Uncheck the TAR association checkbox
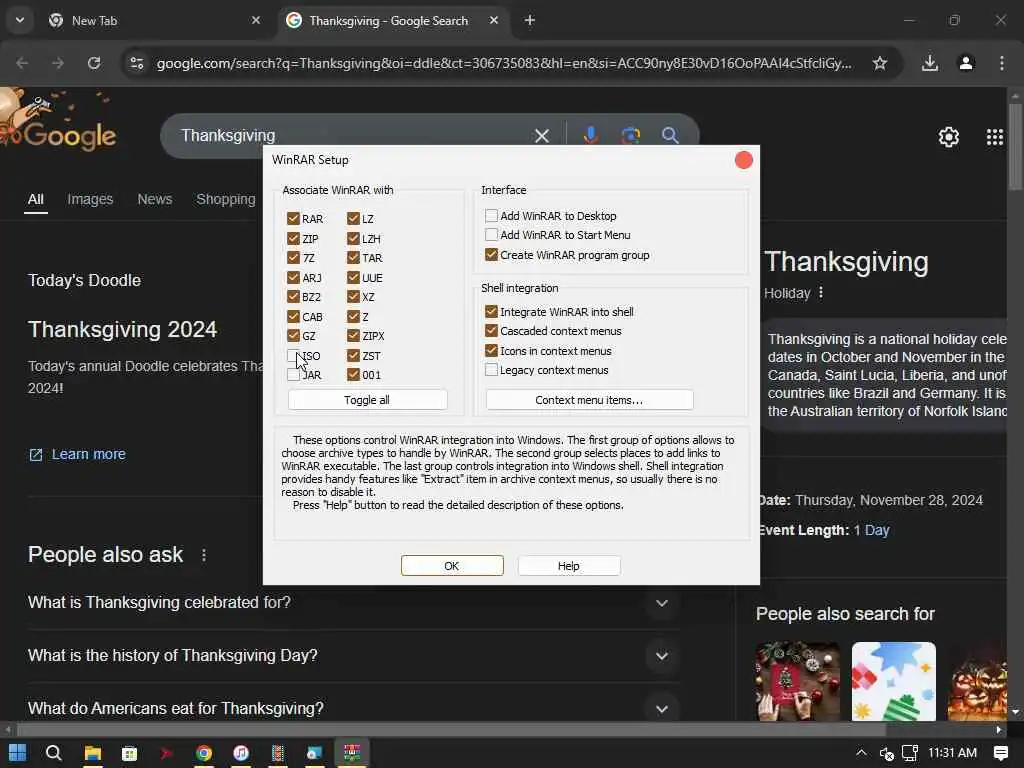Image resolution: width=1024 pixels, height=768 pixels. 353,257
